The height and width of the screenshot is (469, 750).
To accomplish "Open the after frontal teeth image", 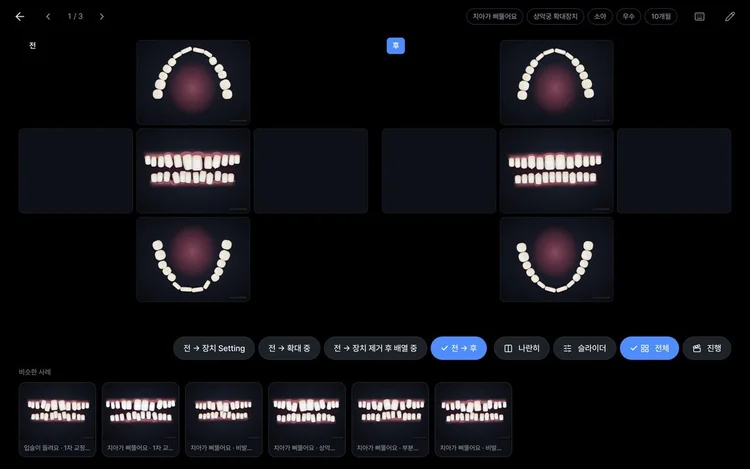I will pyautogui.click(x=556, y=171).
